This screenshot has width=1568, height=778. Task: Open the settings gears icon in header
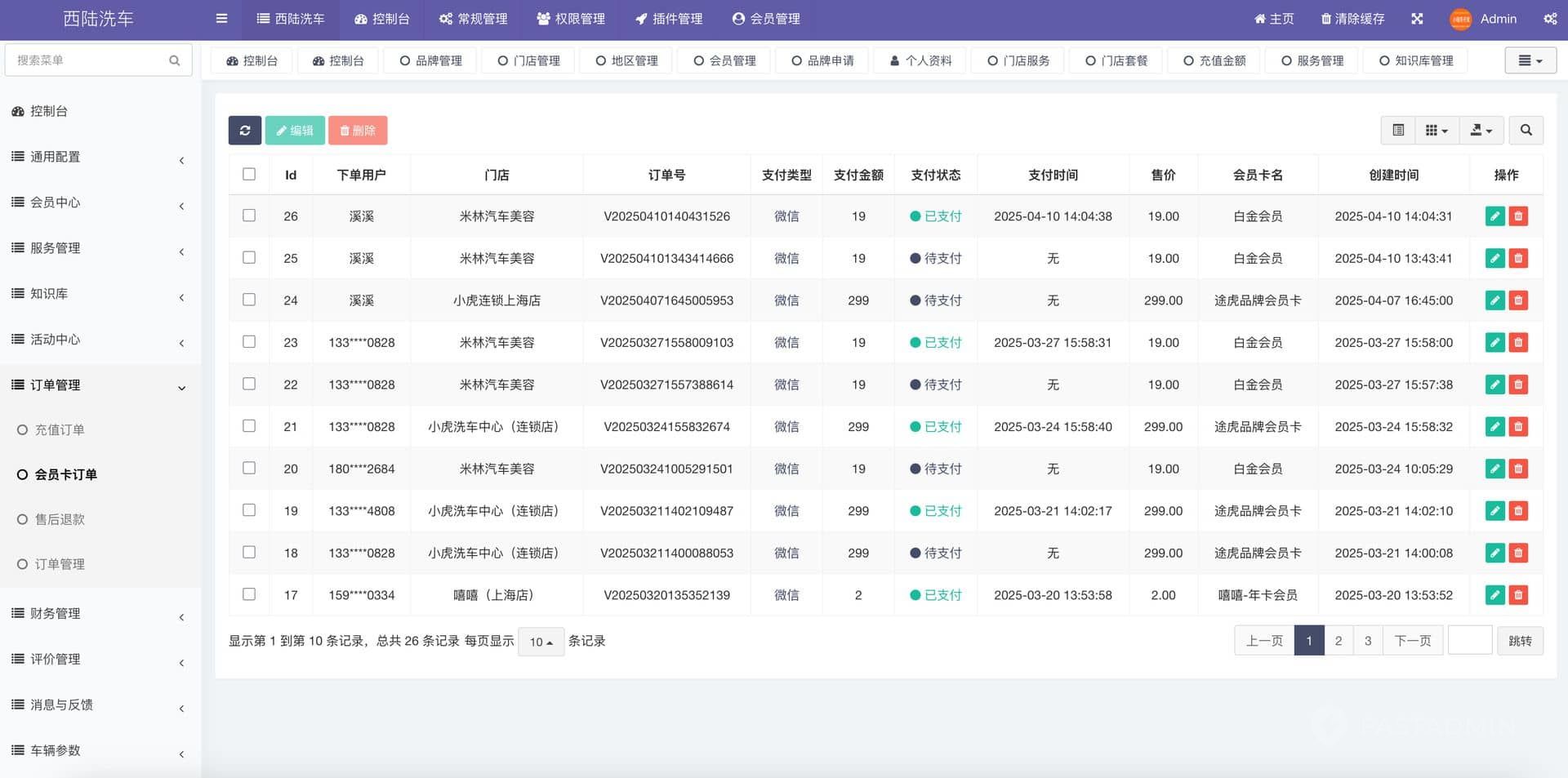coord(1550,19)
